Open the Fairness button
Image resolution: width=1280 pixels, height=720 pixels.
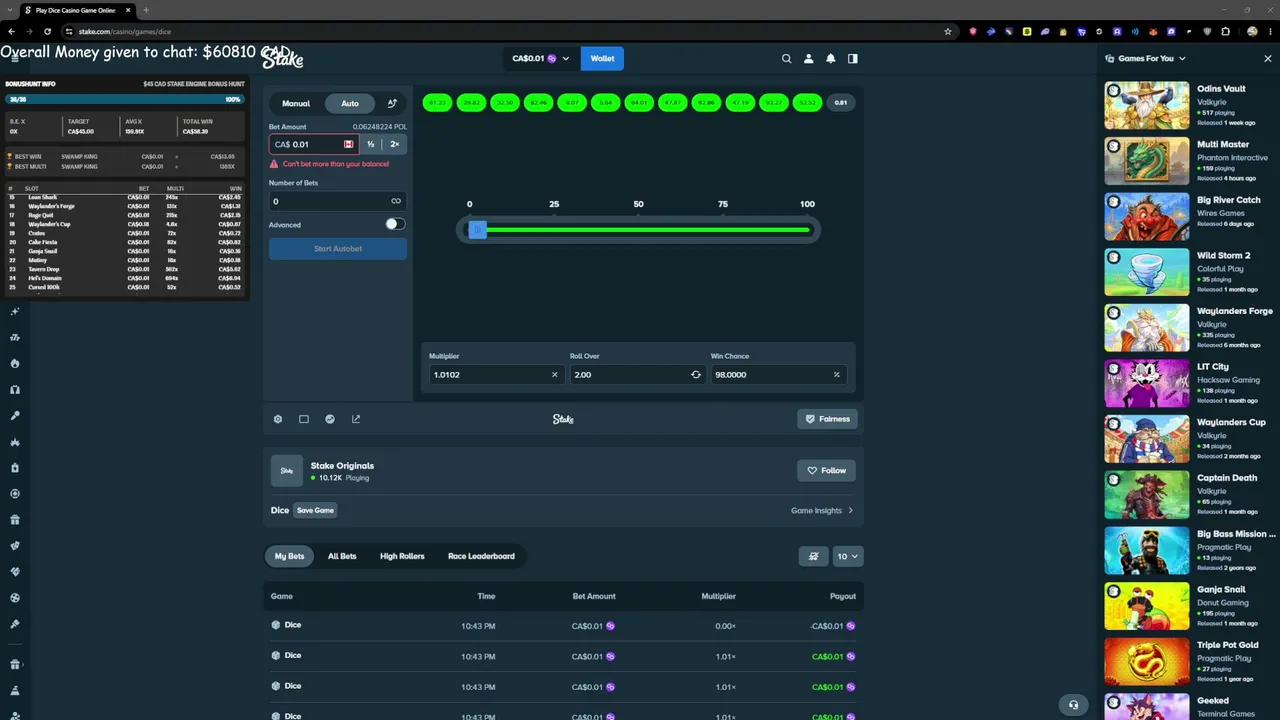(x=827, y=419)
